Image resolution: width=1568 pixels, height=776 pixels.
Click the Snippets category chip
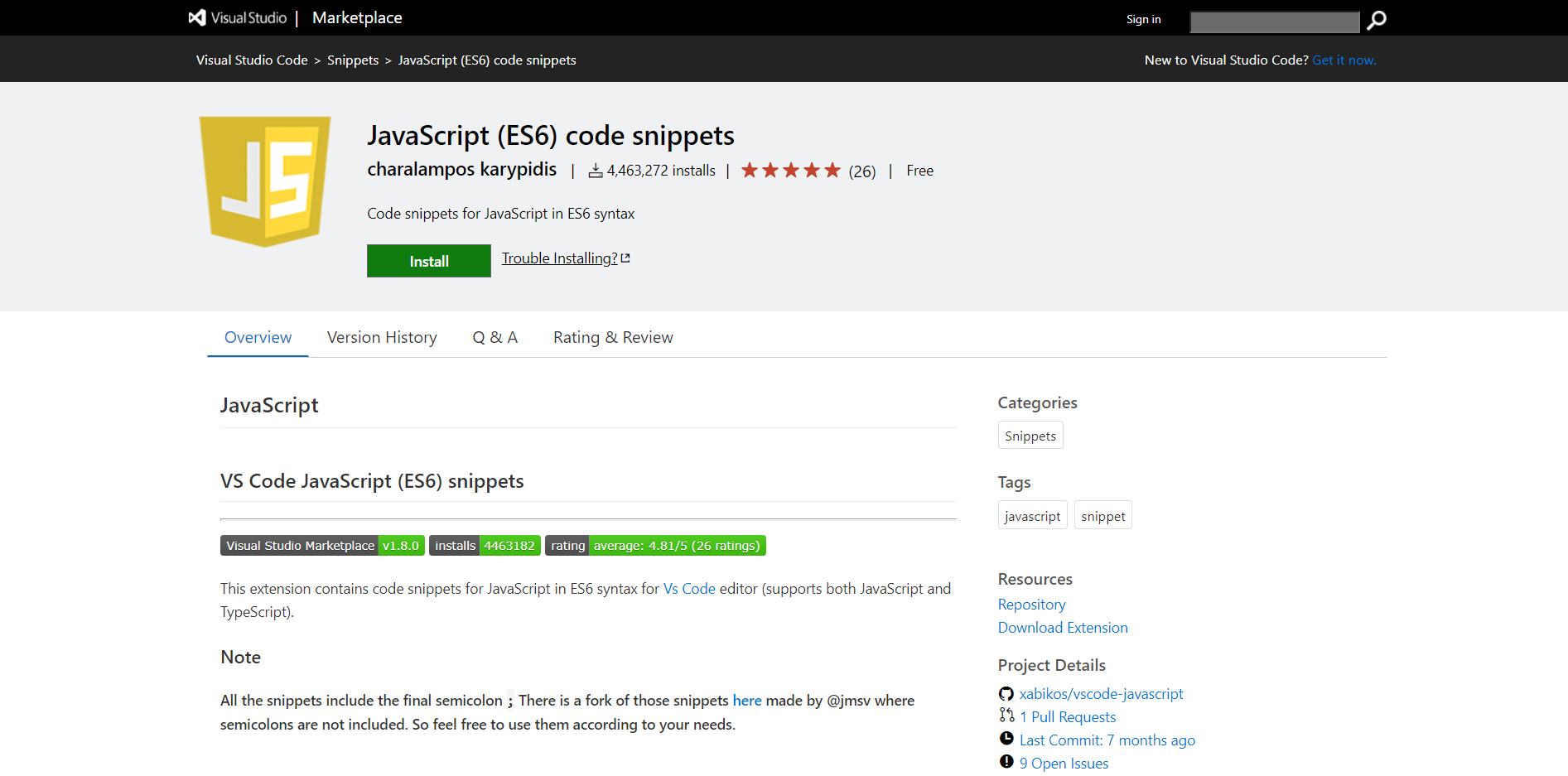click(x=1030, y=436)
